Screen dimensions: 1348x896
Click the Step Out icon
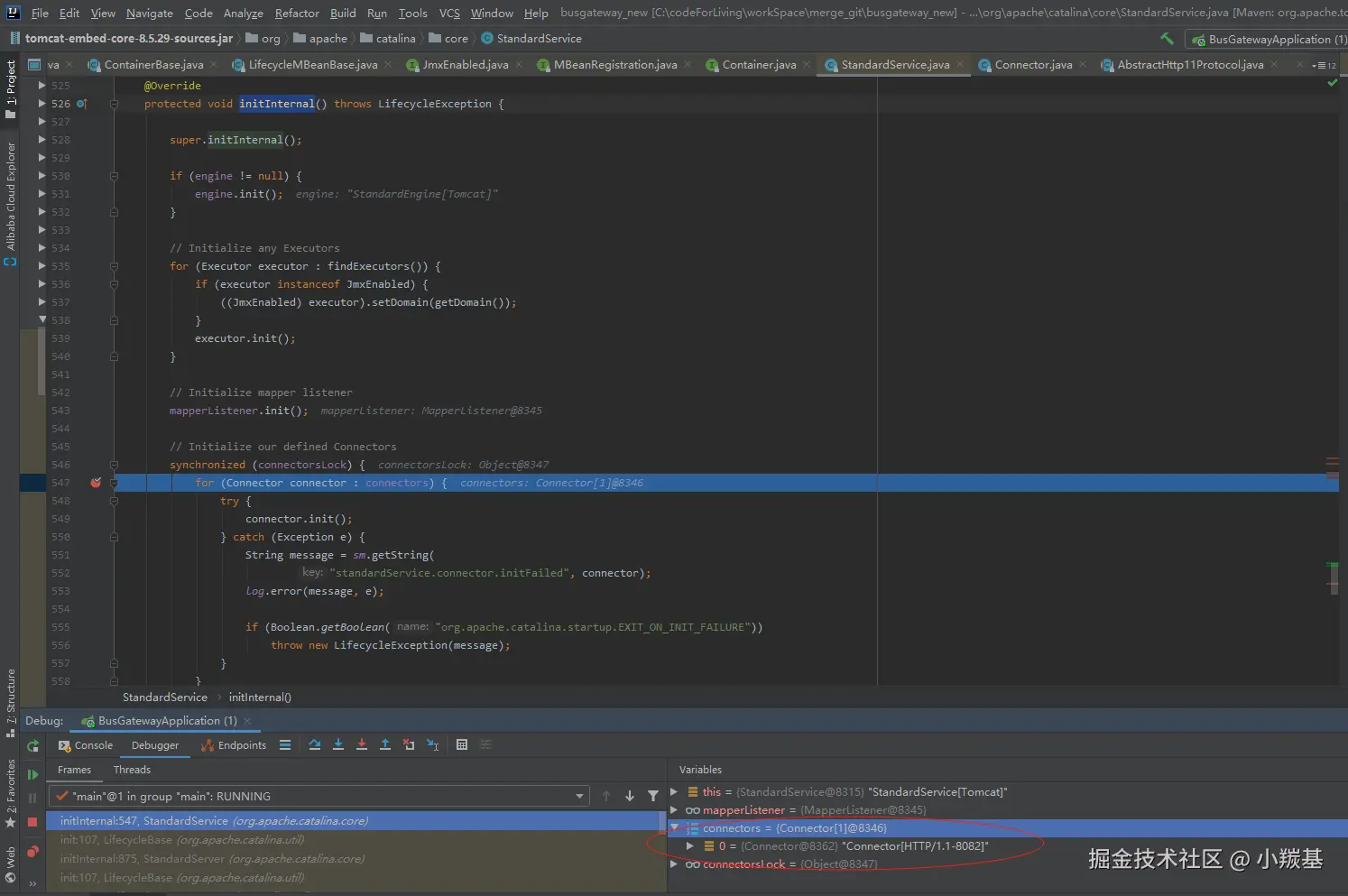pos(385,745)
